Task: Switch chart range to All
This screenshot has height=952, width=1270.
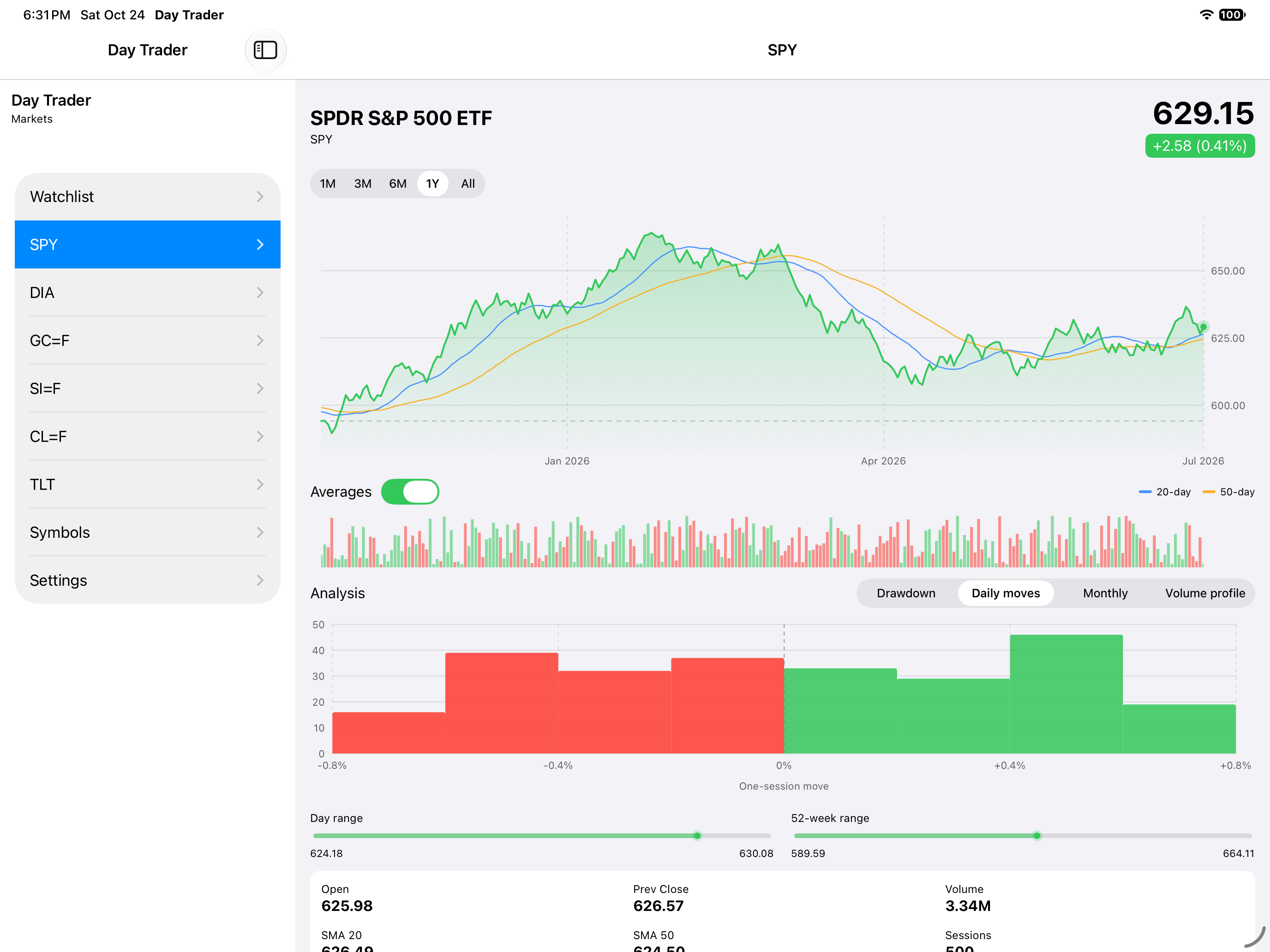Action: [468, 184]
